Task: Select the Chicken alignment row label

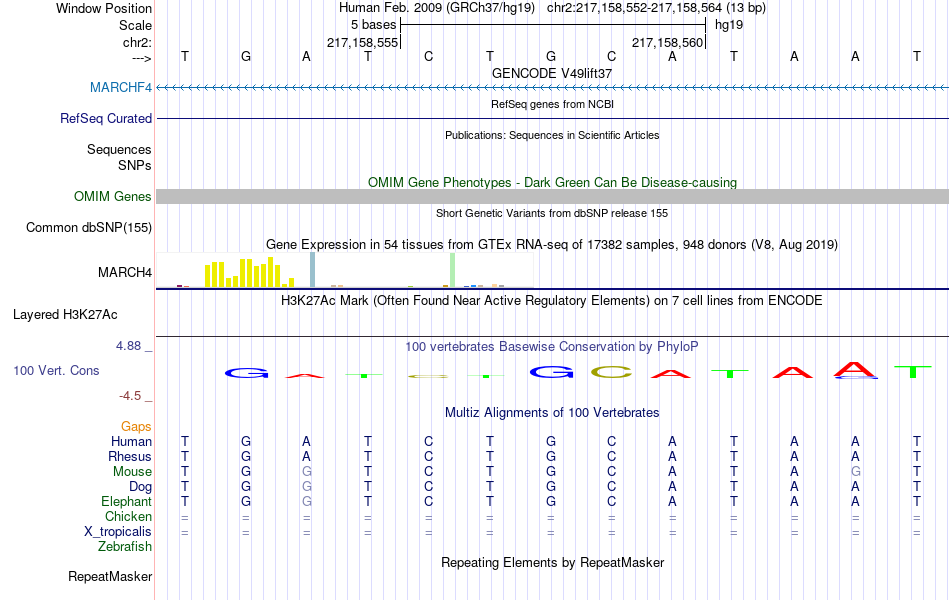Action: 128,516
